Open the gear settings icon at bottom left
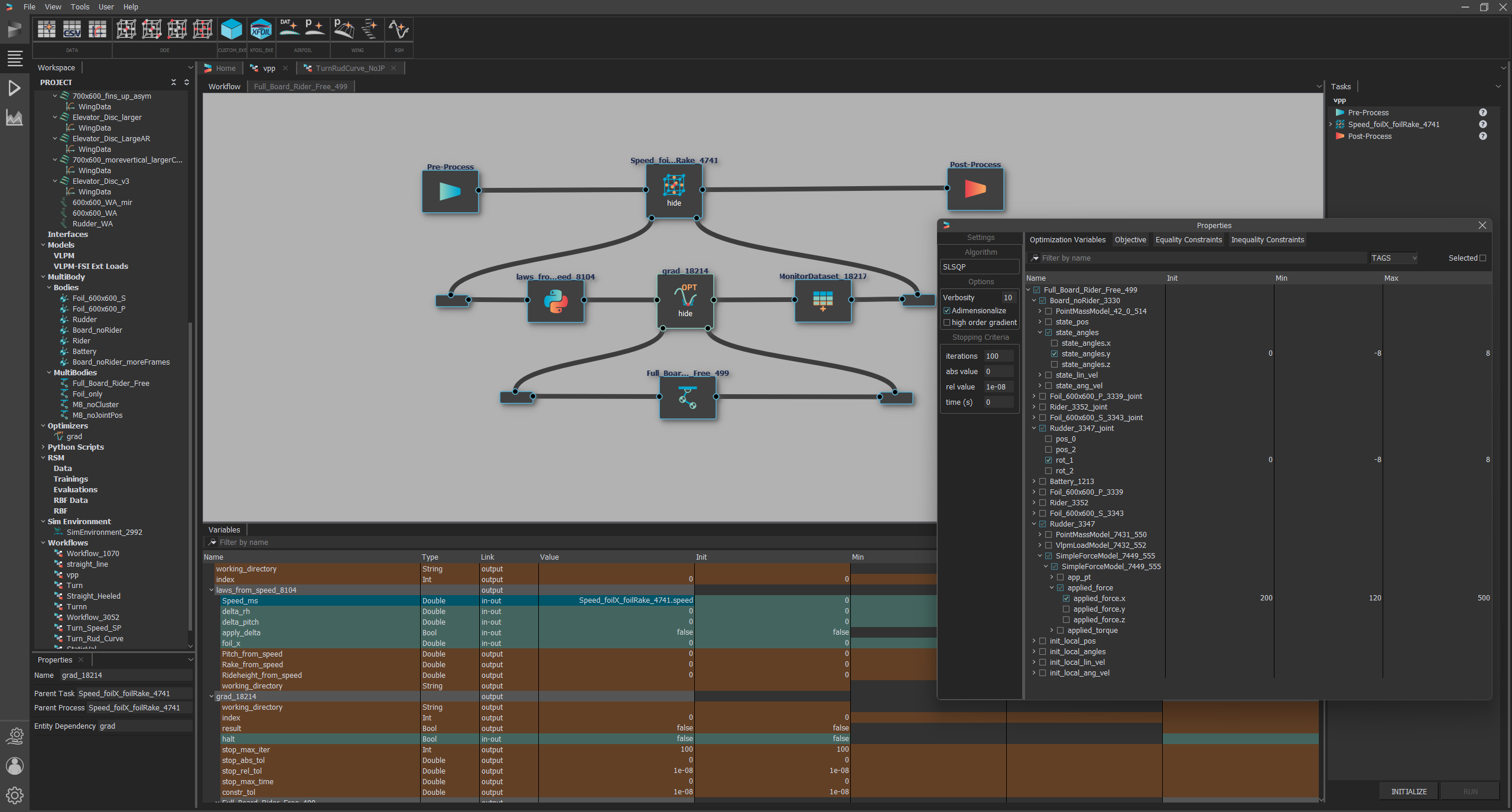This screenshot has height=812, width=1512. click(x=15, y=795)
